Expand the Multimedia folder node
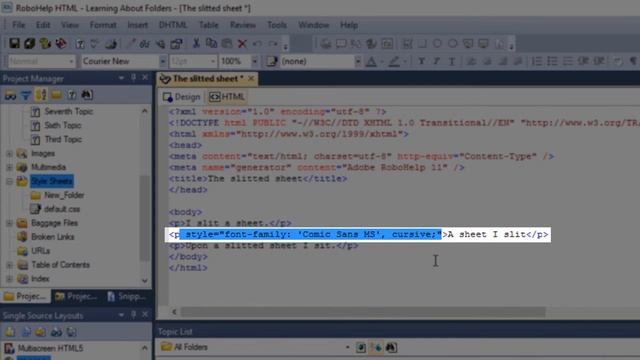Screen dimensions: 640x360 9,167
